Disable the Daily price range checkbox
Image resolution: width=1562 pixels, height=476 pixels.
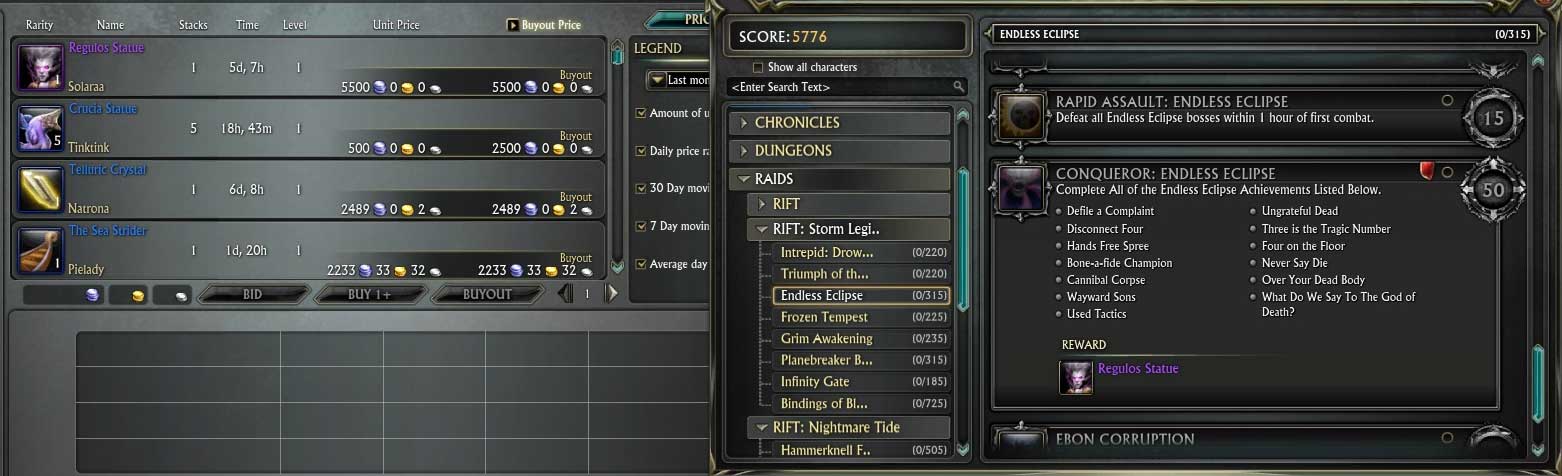[641, 151]
